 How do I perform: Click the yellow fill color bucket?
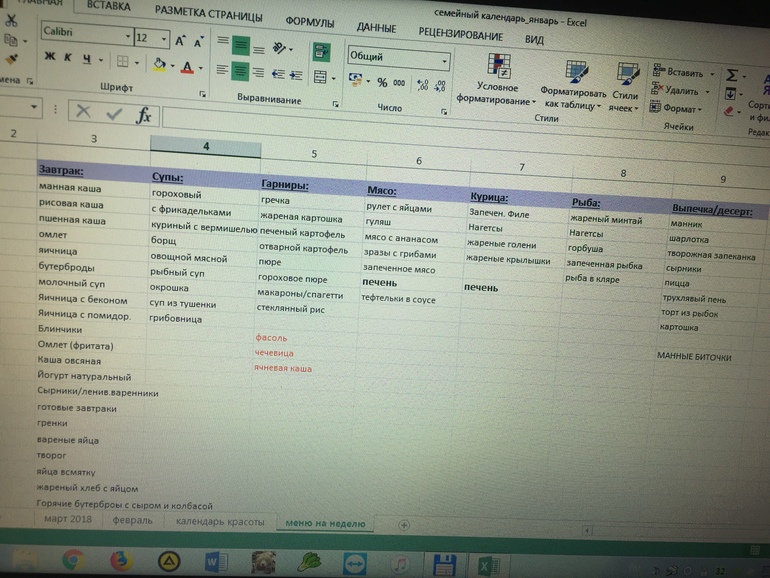point(158,64)
